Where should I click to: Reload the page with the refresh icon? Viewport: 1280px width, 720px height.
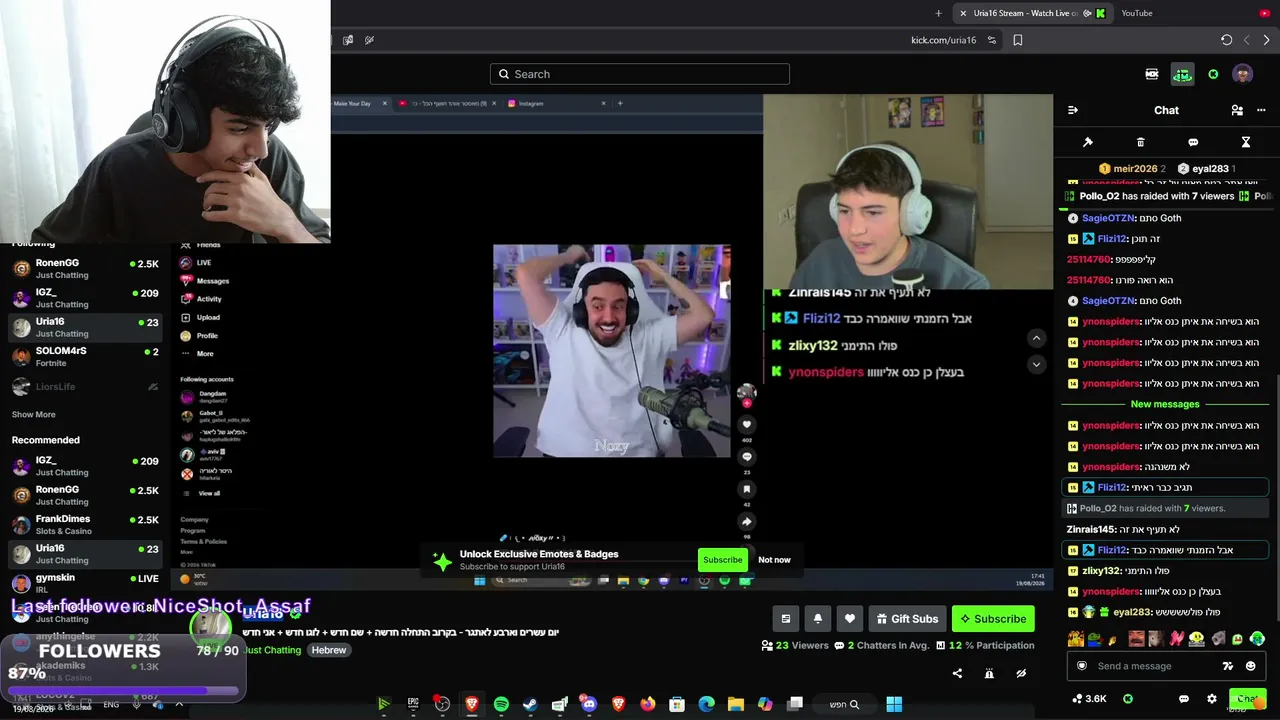click(x=1226, y=40)
